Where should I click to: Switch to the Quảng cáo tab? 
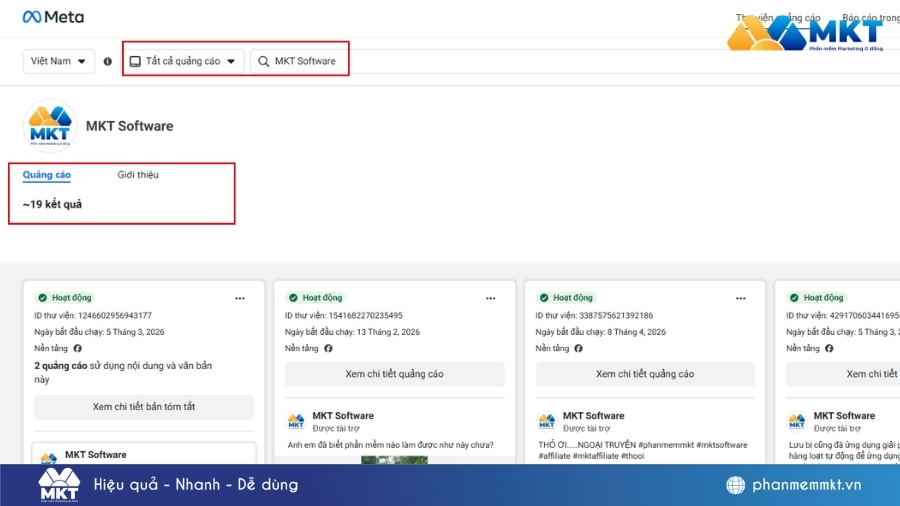pyautogui.click(x=46, y=175)
